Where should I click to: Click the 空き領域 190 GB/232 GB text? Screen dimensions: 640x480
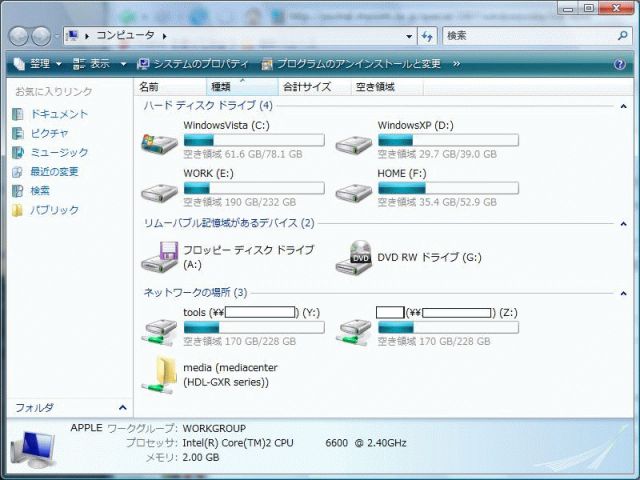click(x=240, y=202)
